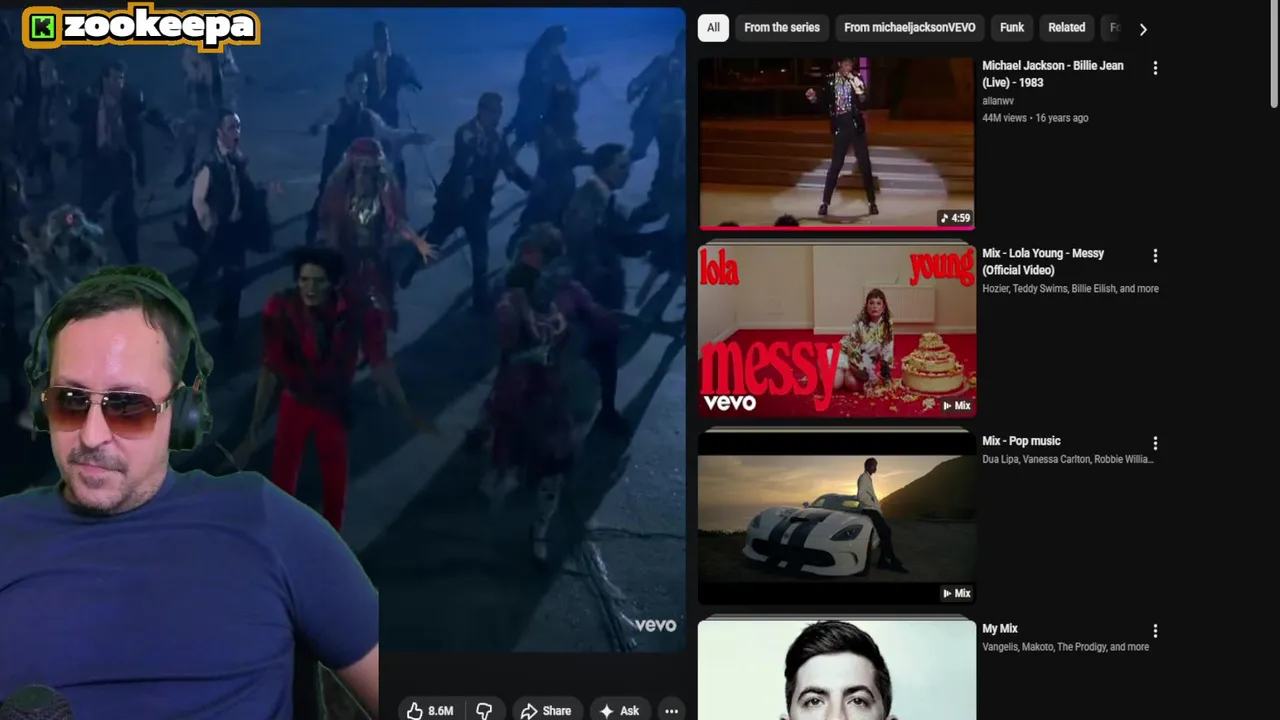1280x720 pixels.
Task: Open the Lola Young Messy mix thumbnail
Action: click(x=837, y=330)
